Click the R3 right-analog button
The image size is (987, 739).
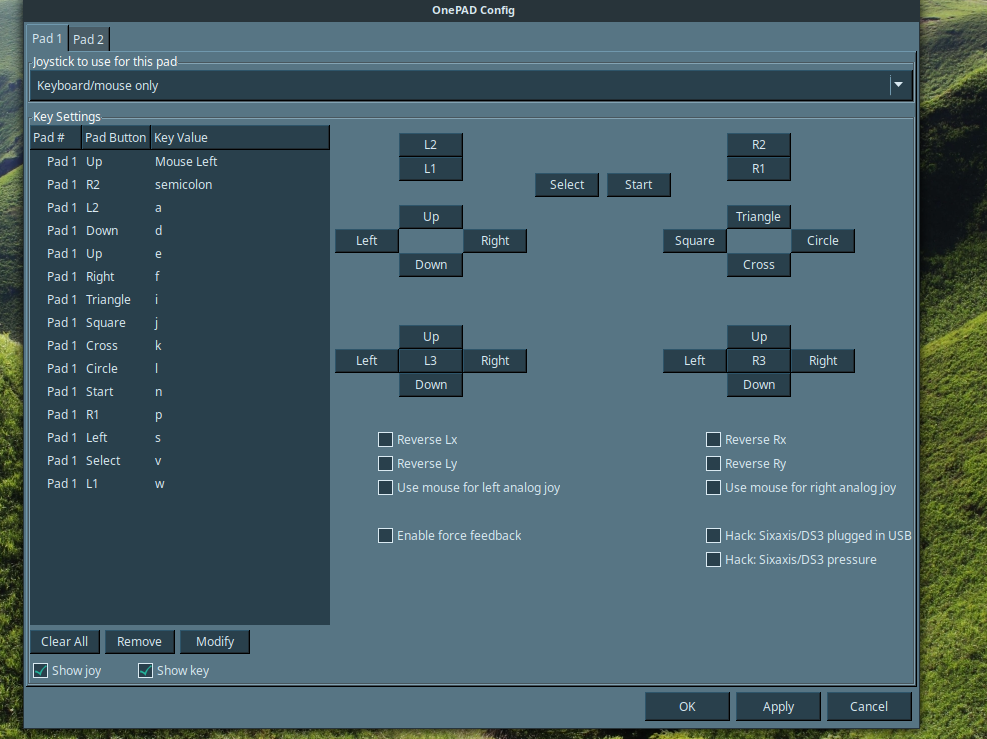pyautogui.click(x=758, y=360)
